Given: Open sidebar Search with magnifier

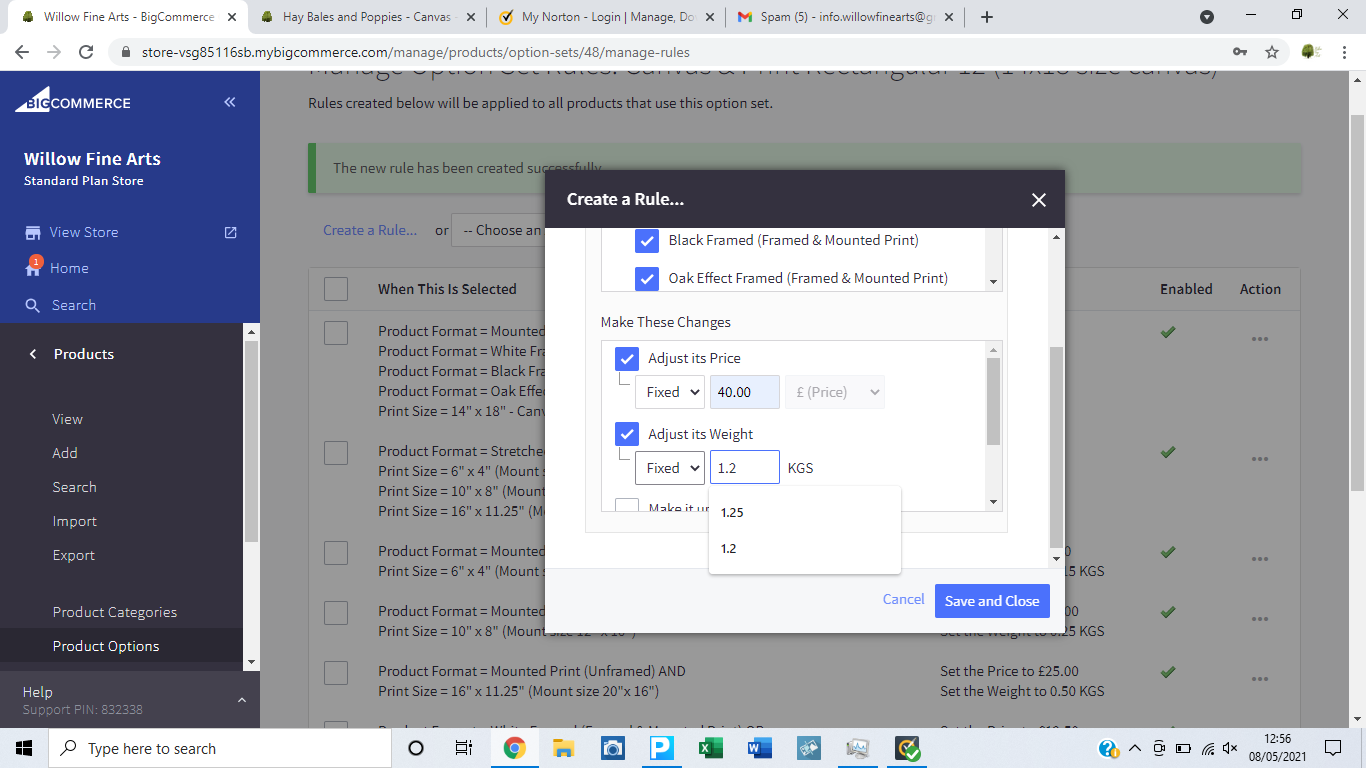Looking at the screenshot, I should coord(60,305).
